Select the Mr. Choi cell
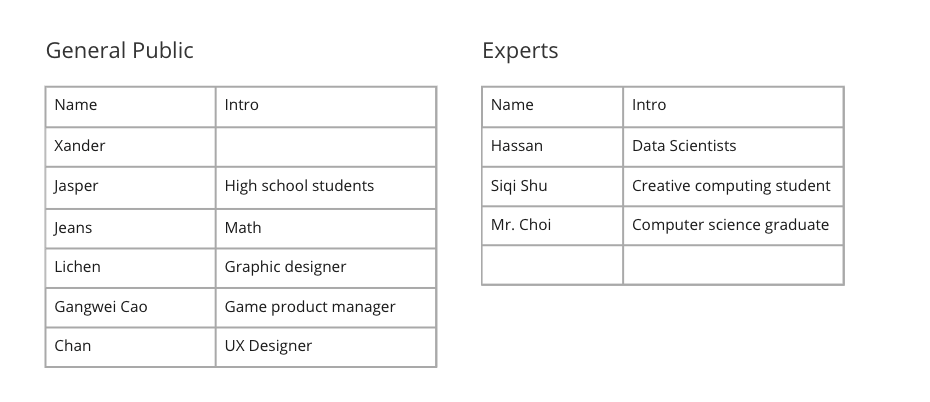The height and width of the screenshot is (402, 930). tap(552, 225)
